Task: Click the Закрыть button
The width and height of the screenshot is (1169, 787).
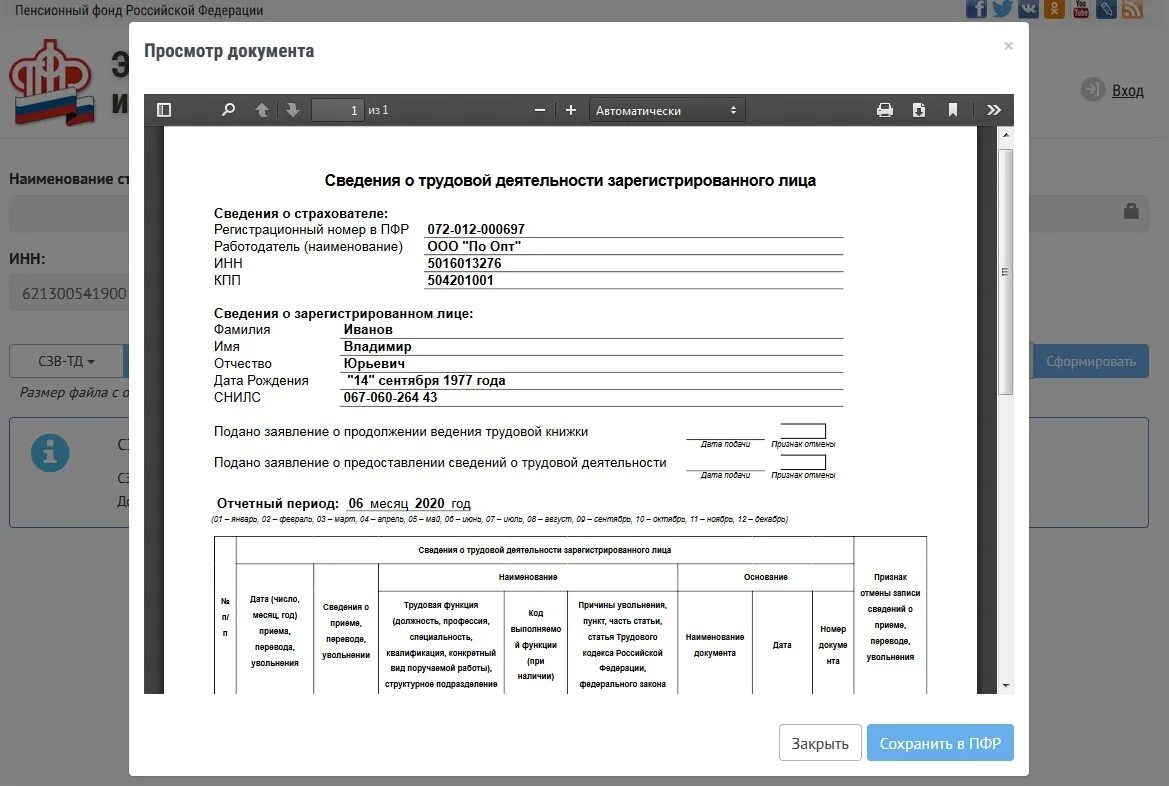Action: 820,743
